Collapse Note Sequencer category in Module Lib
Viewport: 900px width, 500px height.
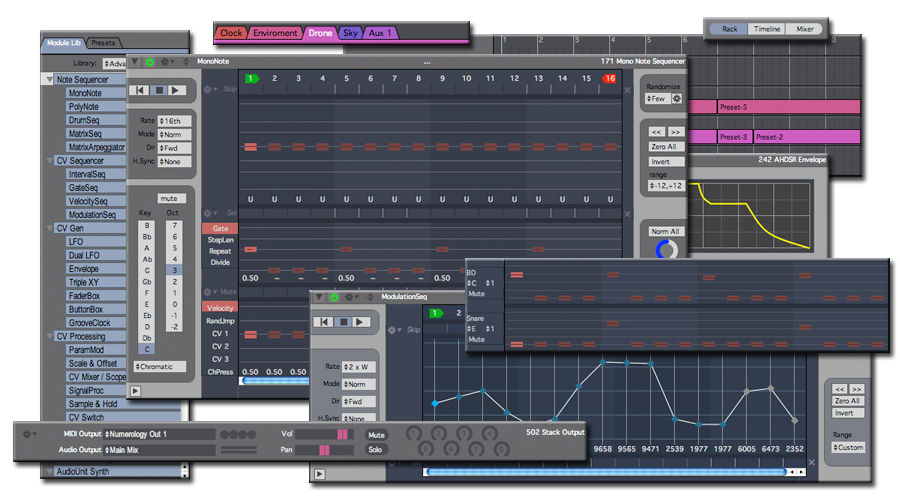49,80
